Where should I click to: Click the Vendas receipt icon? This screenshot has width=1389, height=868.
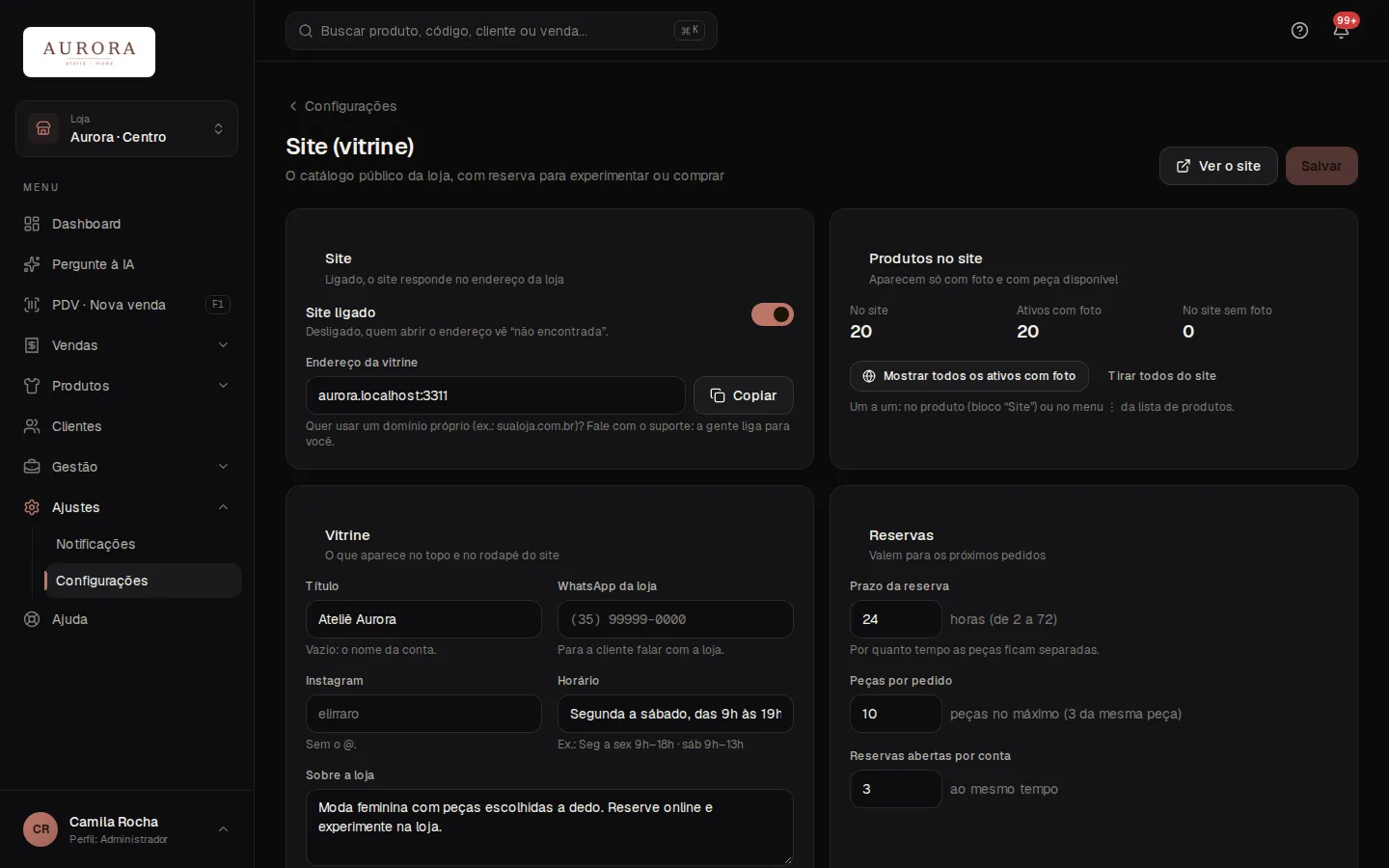(x=32, y=345)
